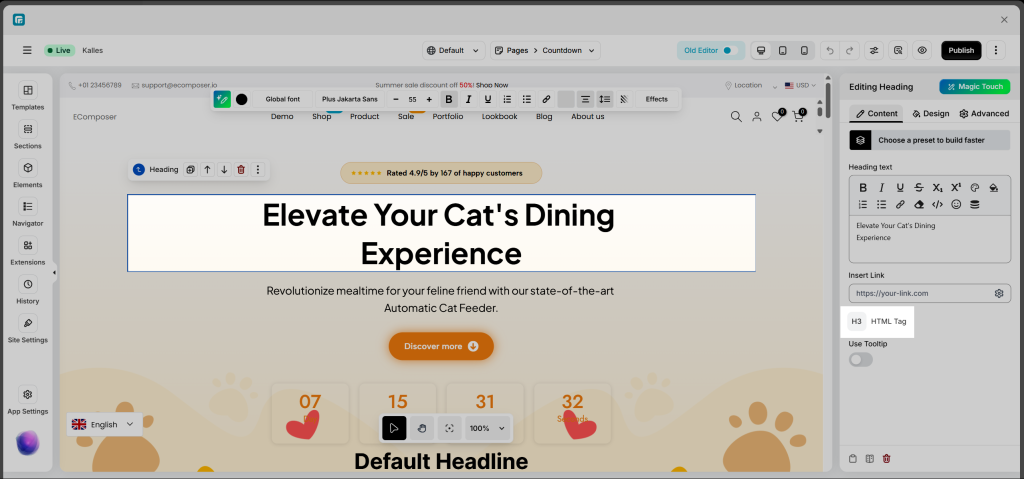Toggle the Old Editor switch
This screenshot has width=1024, height=479.
(x=727, y=50)
